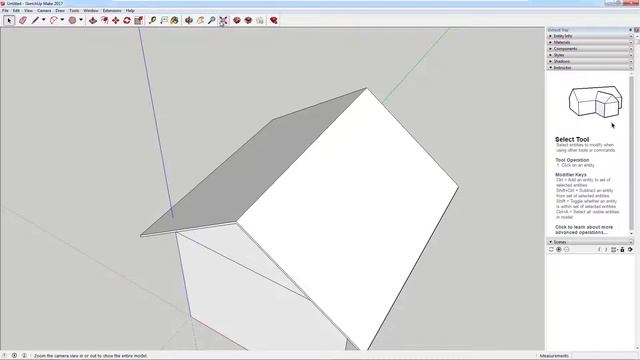This screenshot has height=360, width=640.
Task: Click the Instructor panel vertical scrollbar
Action: pyautogui.click(x=632, y=153)
